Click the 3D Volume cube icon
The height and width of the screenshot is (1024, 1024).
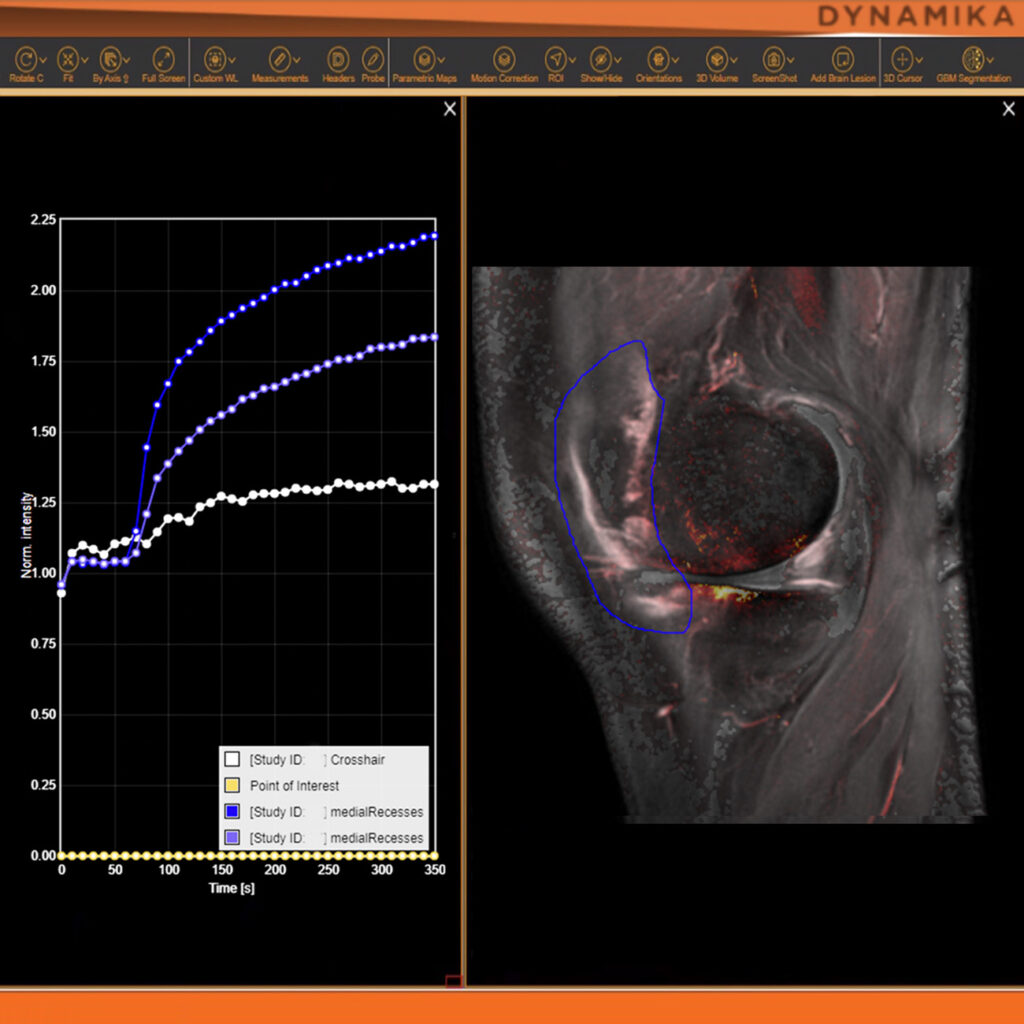coord(715,59)
